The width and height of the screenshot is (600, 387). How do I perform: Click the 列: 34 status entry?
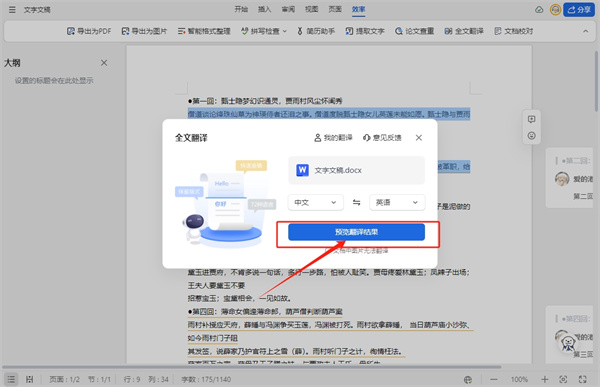tap(158, 379)
